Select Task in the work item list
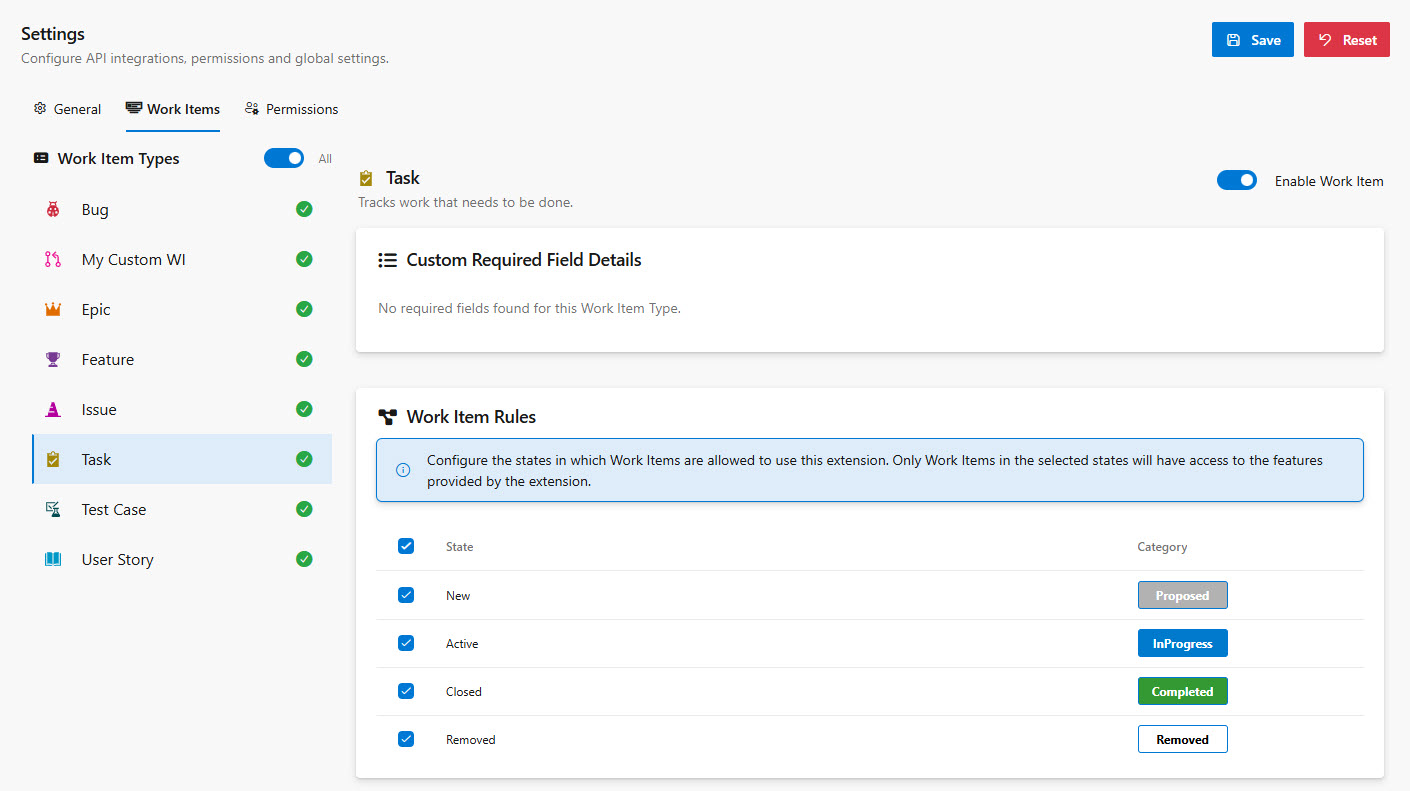Viewport: 1410px width, 791px height. coord(96,460)
